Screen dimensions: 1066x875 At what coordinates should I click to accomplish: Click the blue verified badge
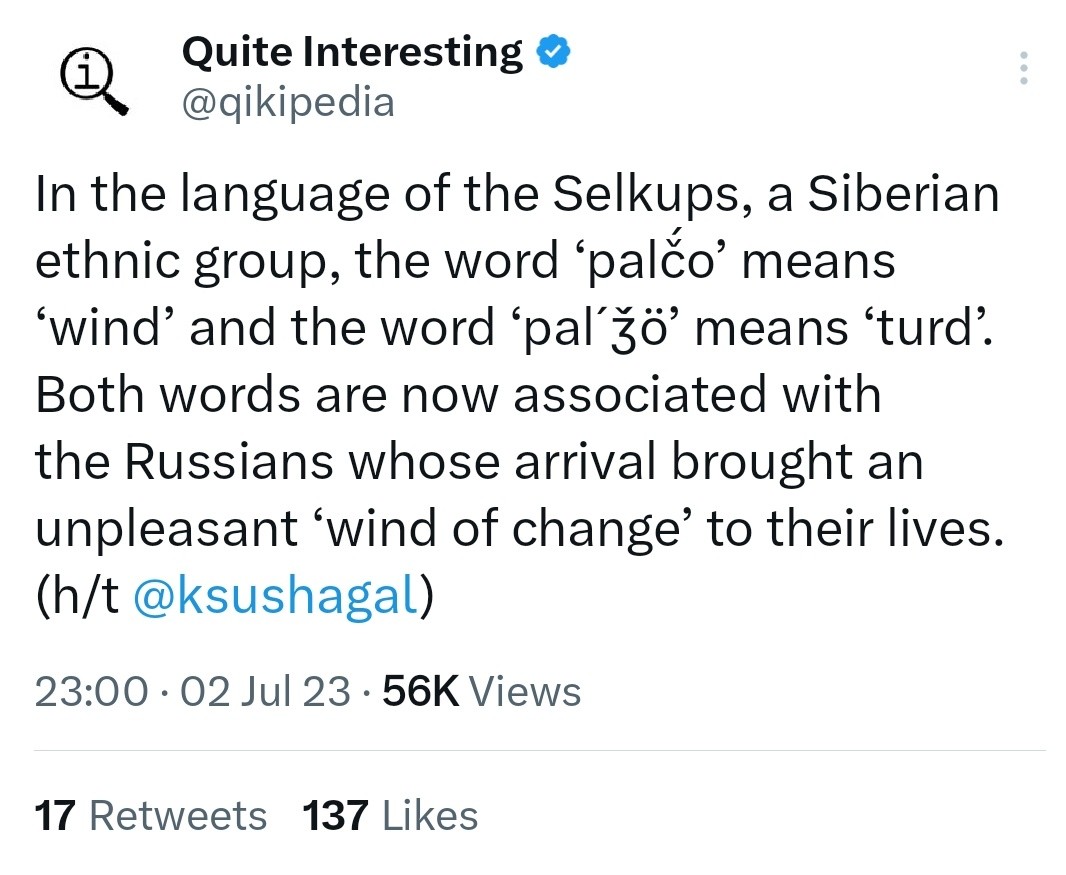tap(554, 52)
